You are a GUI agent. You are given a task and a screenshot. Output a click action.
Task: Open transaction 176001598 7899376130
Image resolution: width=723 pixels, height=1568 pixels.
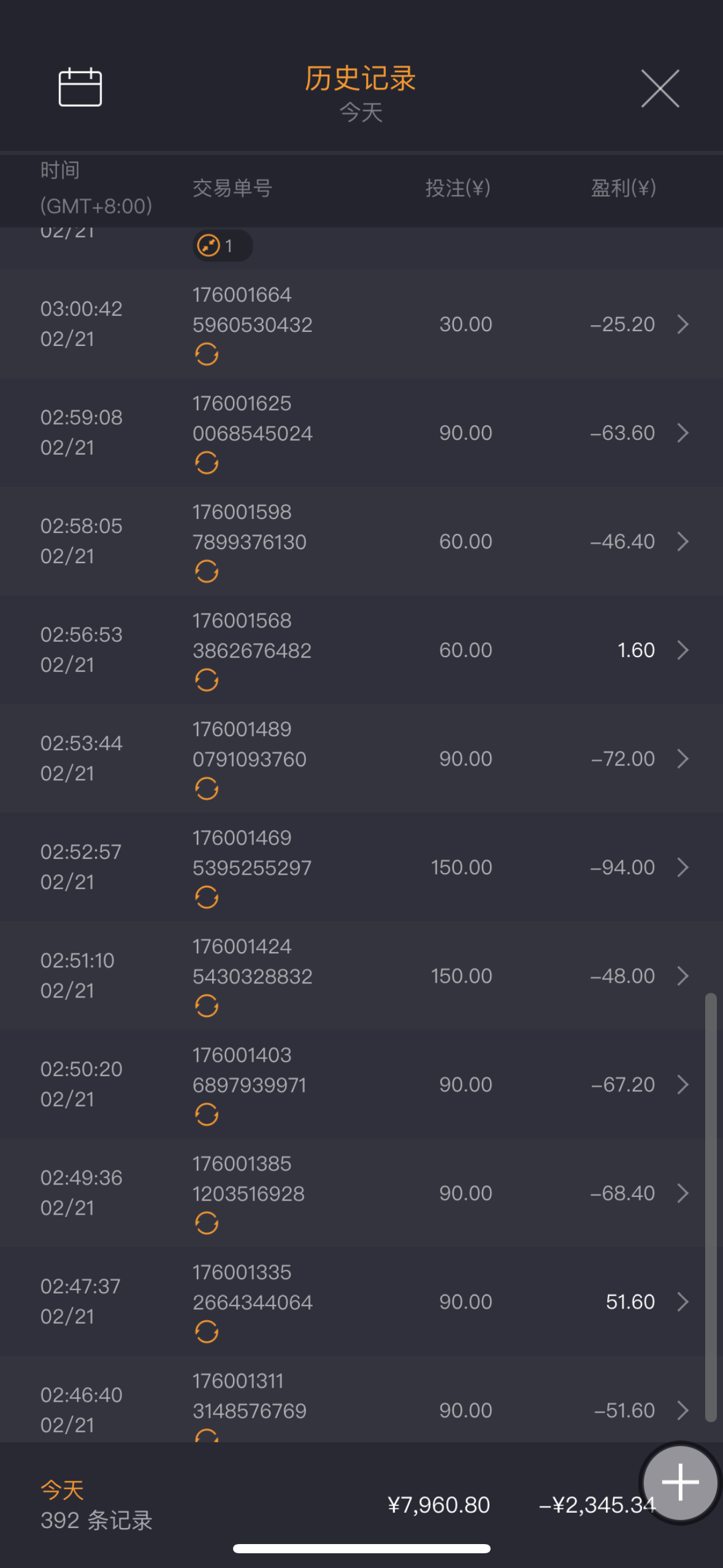tap(249, 527)
